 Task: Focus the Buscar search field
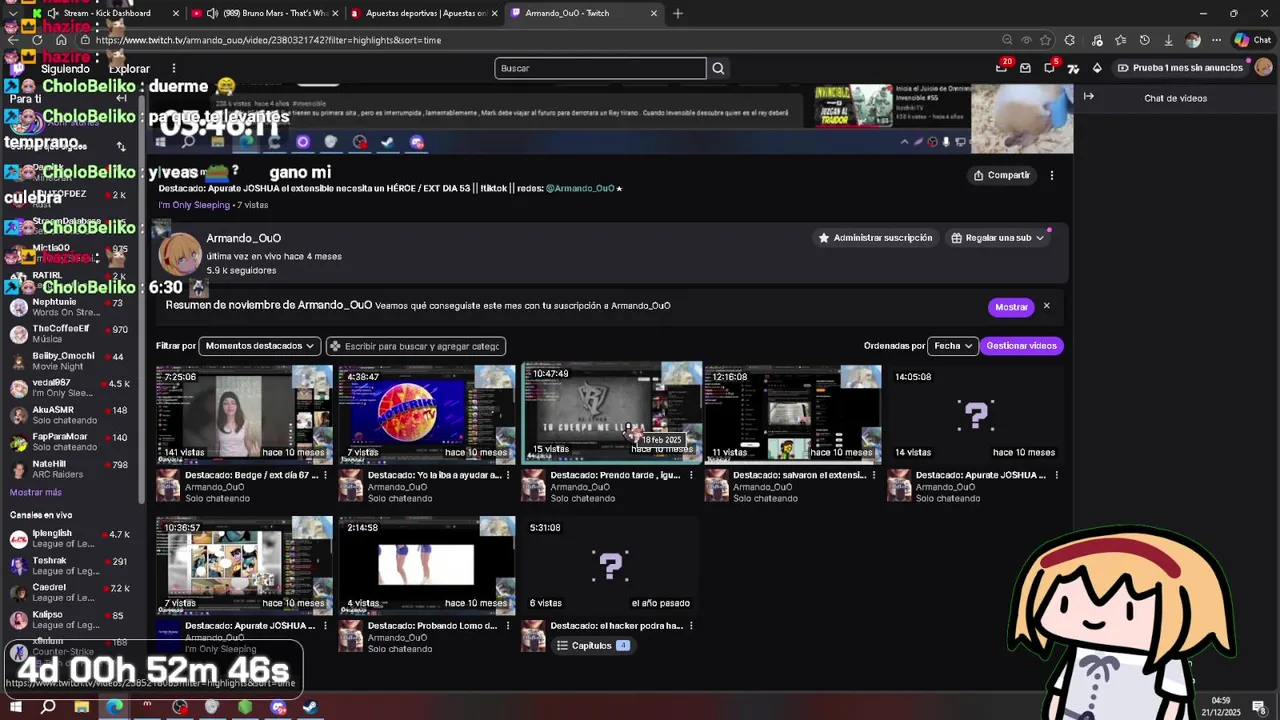(x=600, y=68)
